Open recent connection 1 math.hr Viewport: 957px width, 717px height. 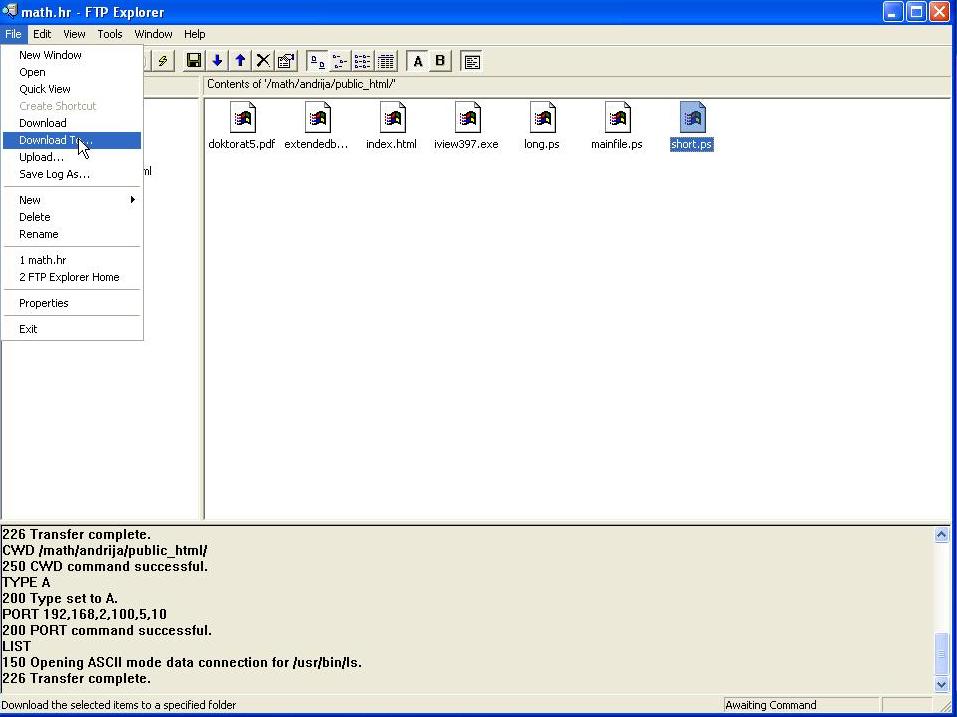(x=72, y=260)
